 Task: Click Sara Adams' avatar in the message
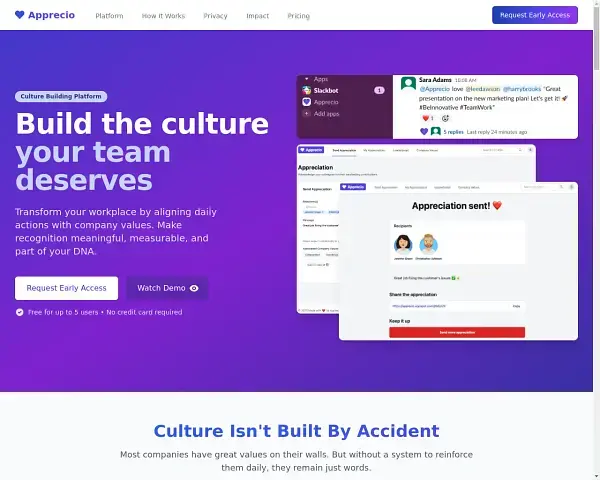[408, 84]
